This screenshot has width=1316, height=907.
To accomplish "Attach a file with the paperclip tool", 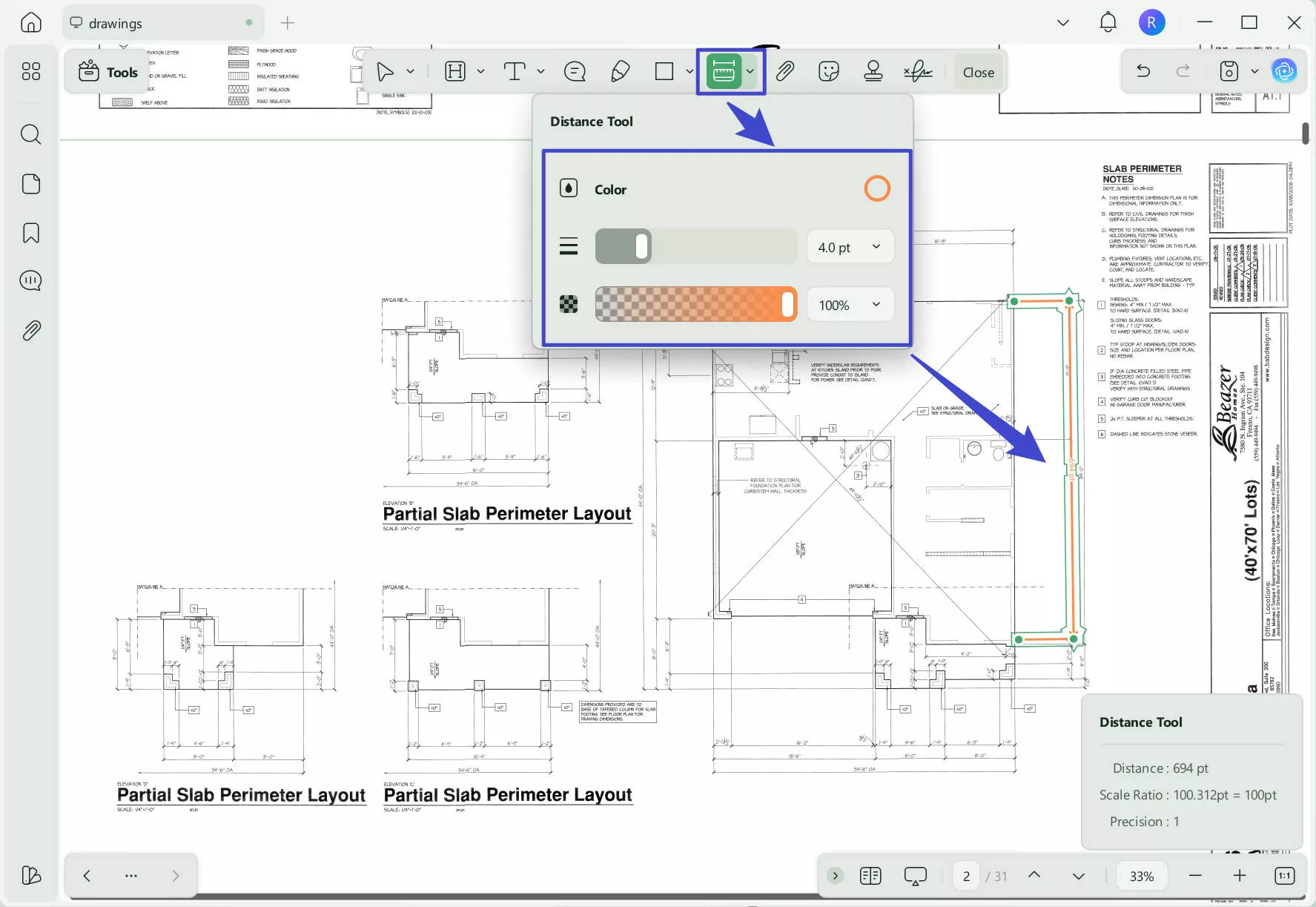I will click(785, 70).
